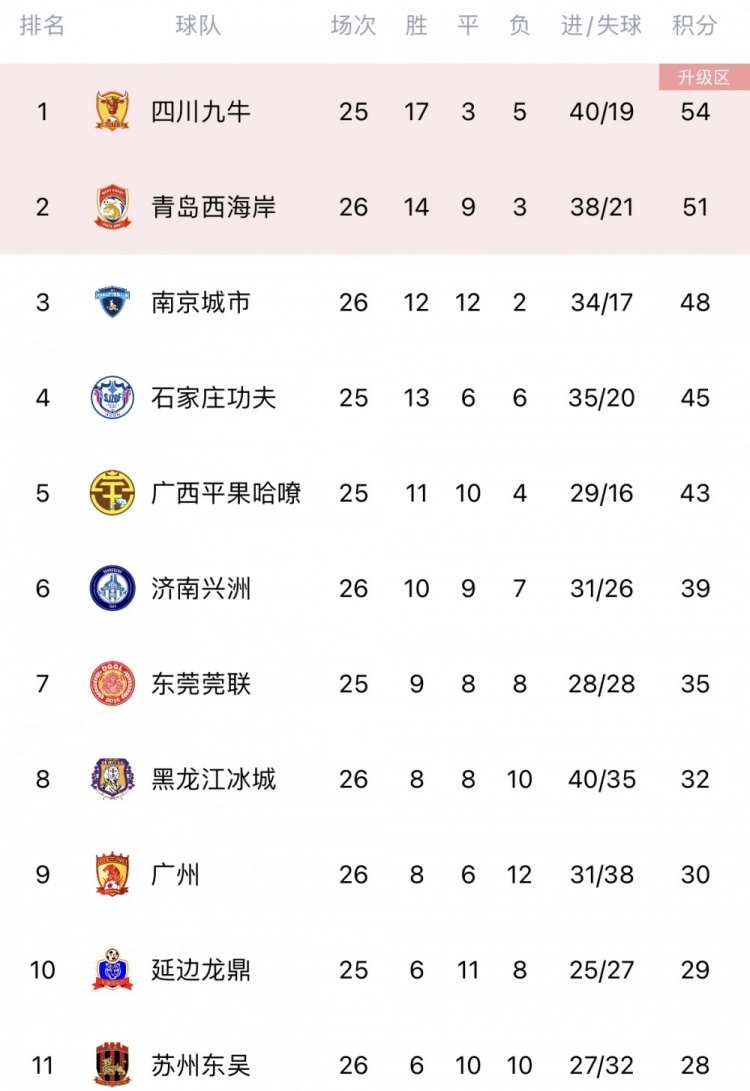Tap the 广西平果哈嘹 yellow emblem
The width and height of the screenshot is (750, 1091).
tap(112, 493)
